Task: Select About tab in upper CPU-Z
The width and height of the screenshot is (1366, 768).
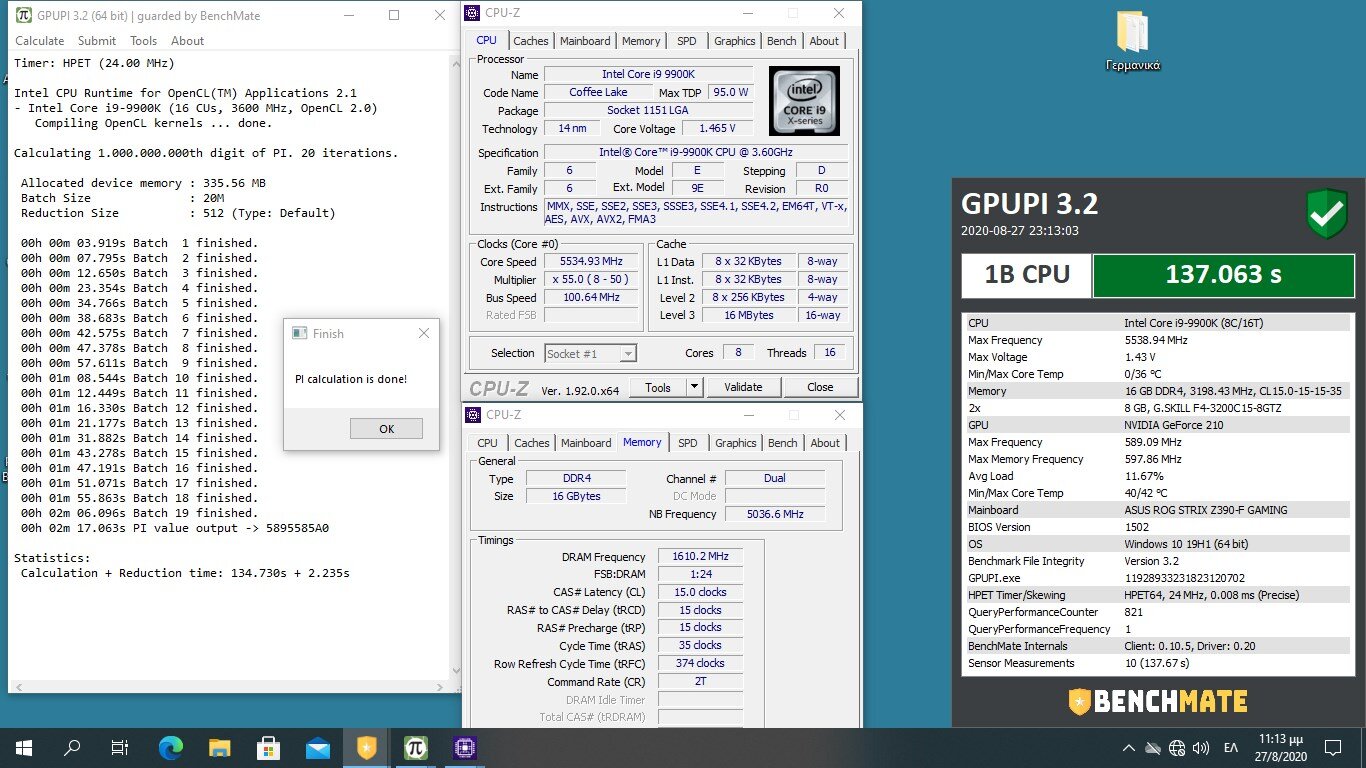Action: [x=824, y=41]
